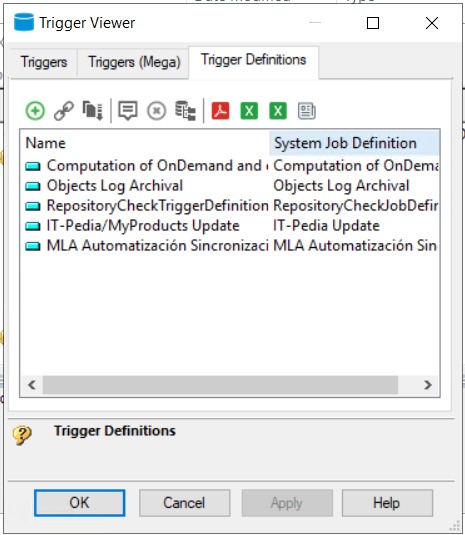Click icon of Objects Log Archival row
The image size is (465, 535).
pyautogui.click(x=33, y=186)
